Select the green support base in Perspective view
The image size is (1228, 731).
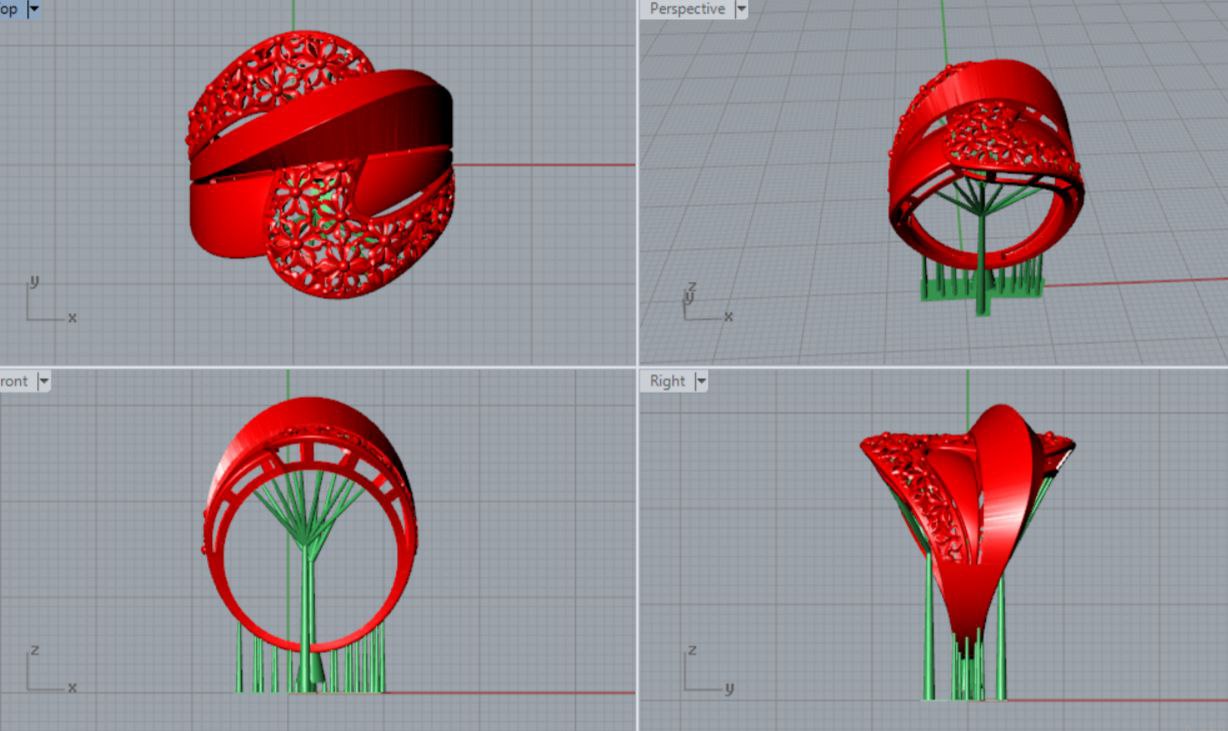tap(980, 288)
